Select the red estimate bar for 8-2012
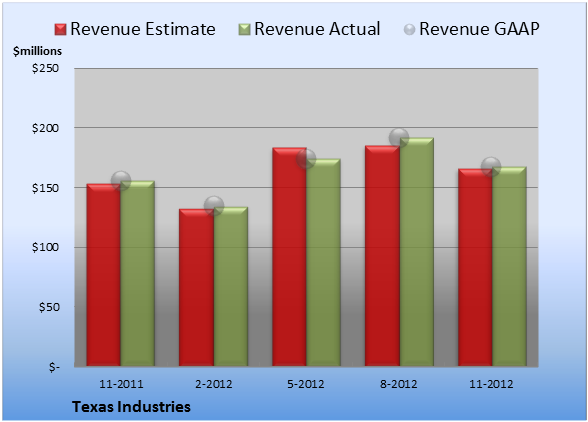 click(382, 256)
